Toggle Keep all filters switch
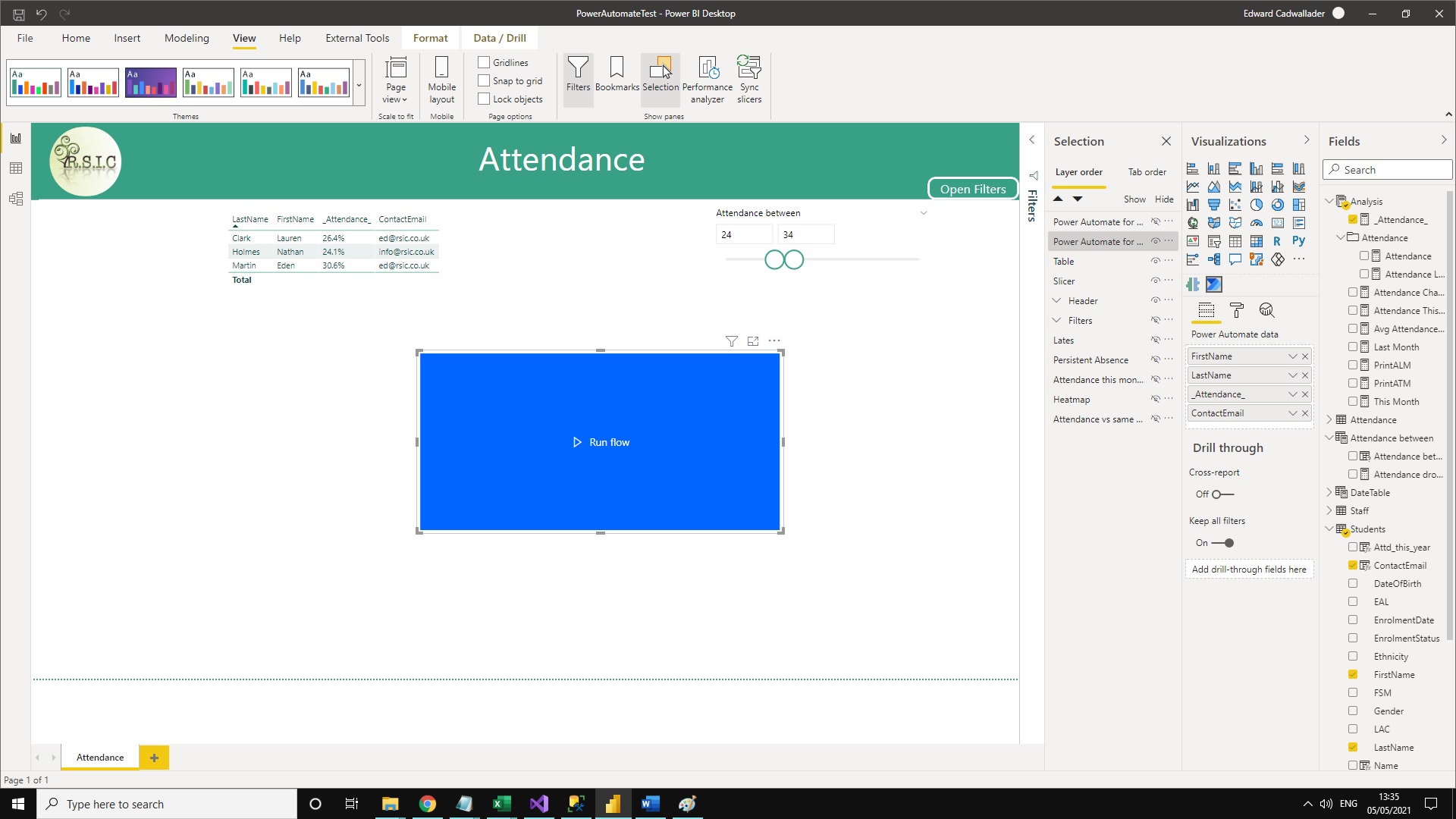 [x=1222, y=543]
